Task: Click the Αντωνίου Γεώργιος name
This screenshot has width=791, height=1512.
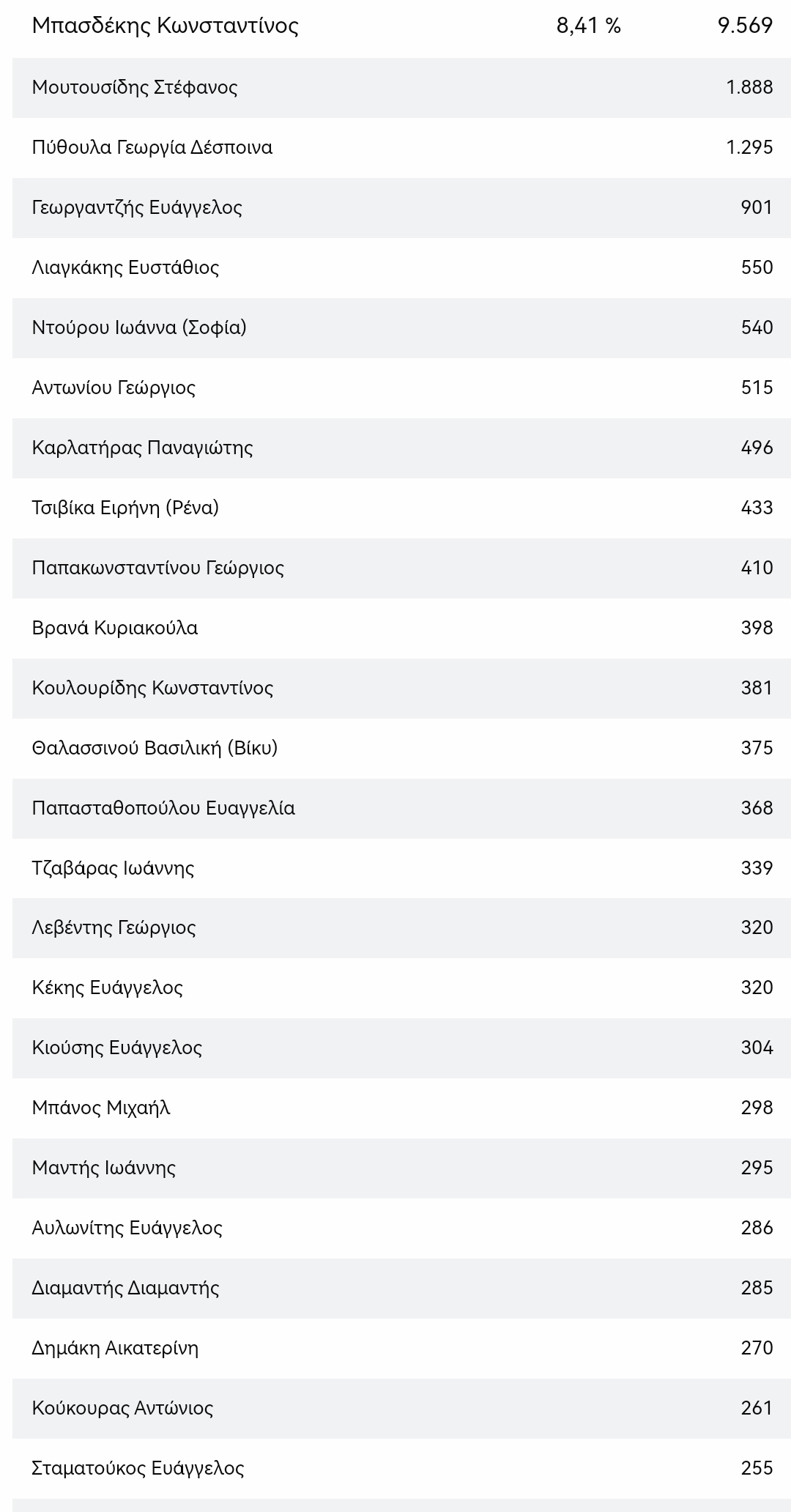Action: coord(114,388)
